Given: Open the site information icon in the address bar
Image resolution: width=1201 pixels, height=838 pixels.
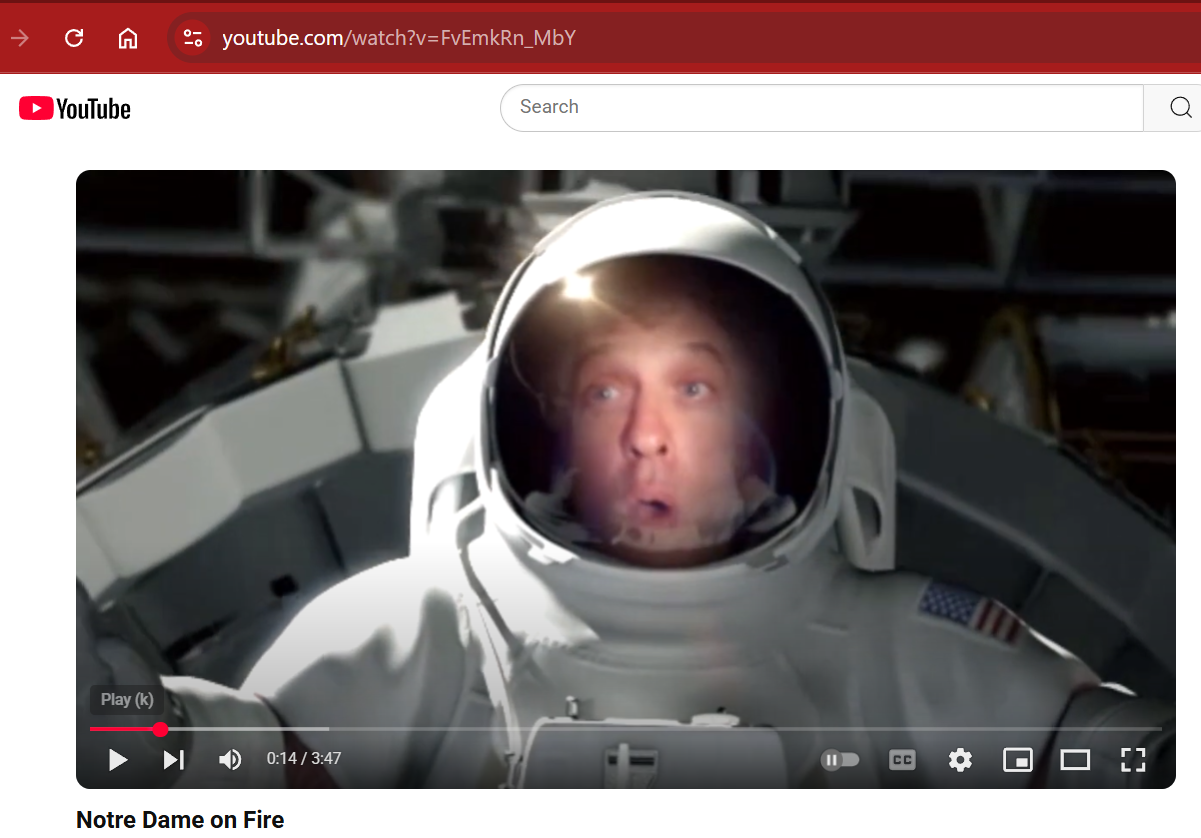Looking at the screenshot, I should click(x=192, y=38).
